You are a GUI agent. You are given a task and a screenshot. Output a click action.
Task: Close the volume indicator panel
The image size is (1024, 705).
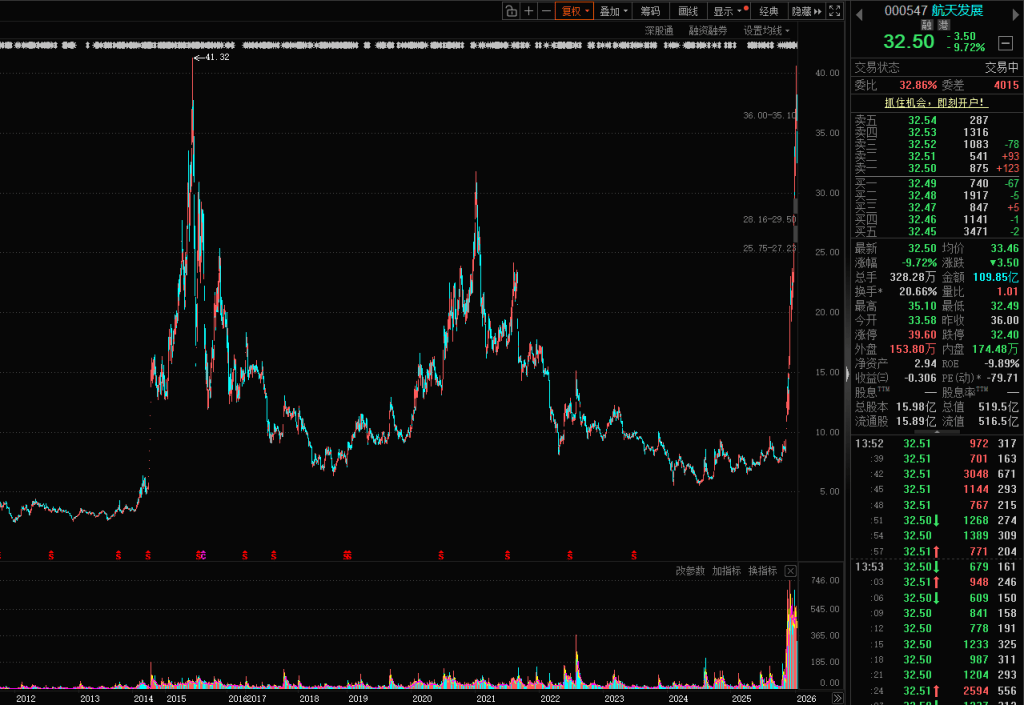[790, 571]
